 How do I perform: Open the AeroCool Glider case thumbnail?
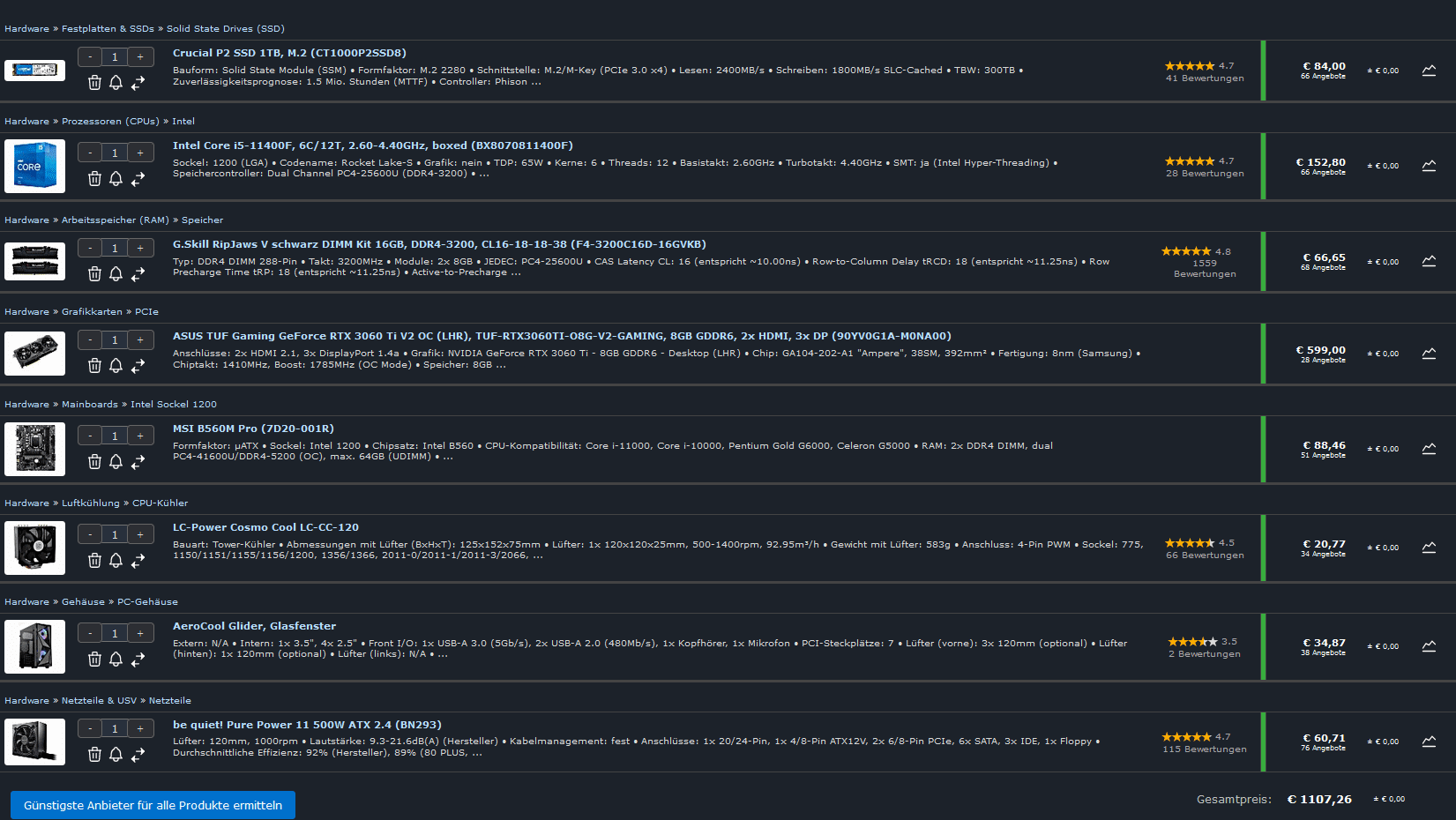coord(34,646)
